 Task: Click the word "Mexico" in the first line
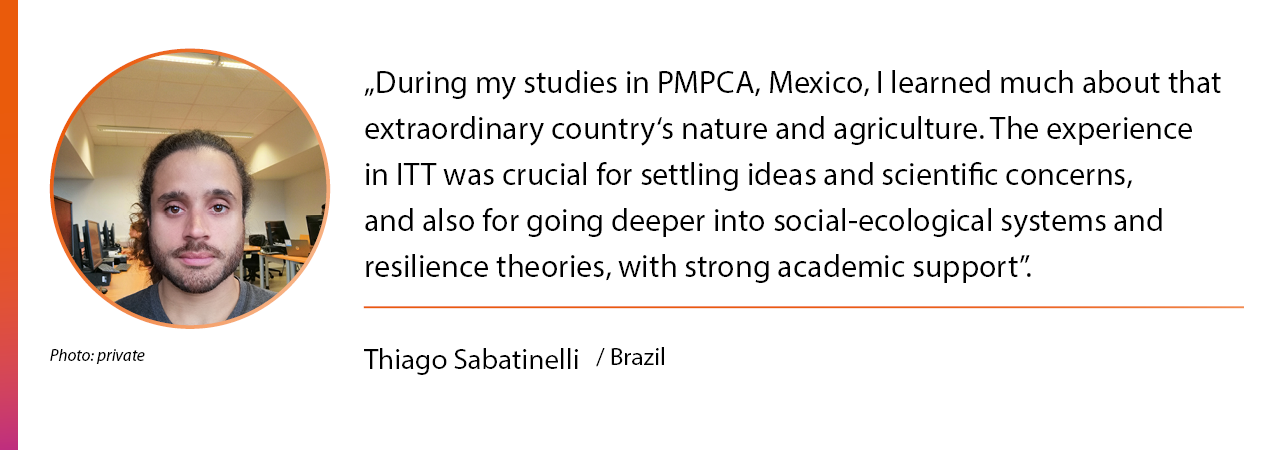(818, 84)
